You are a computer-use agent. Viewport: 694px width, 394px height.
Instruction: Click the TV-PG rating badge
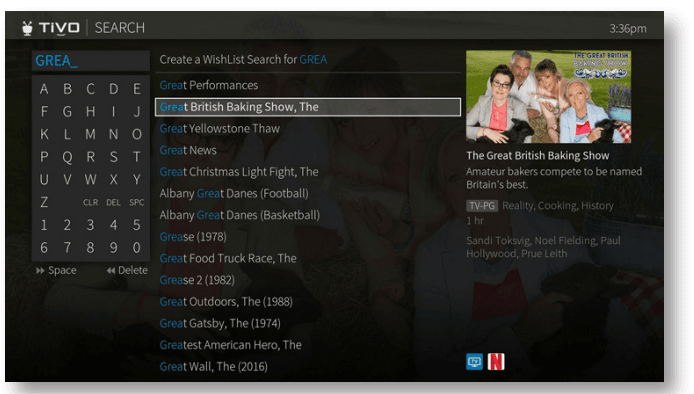tap(482, 206)
